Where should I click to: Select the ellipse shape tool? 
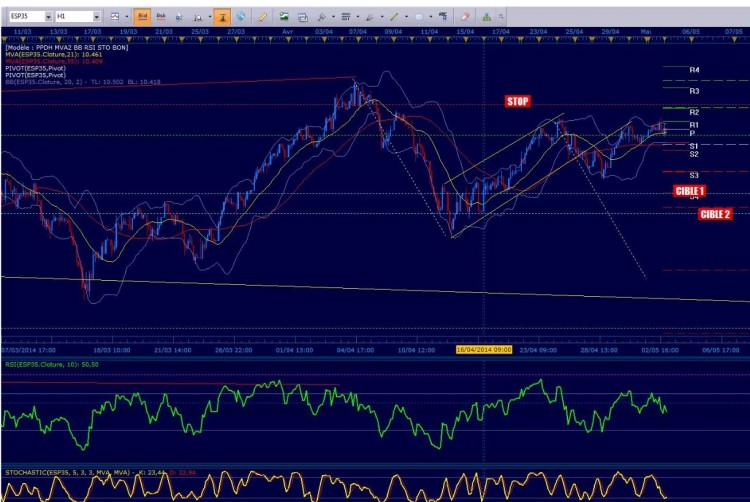tap(419, 17)
